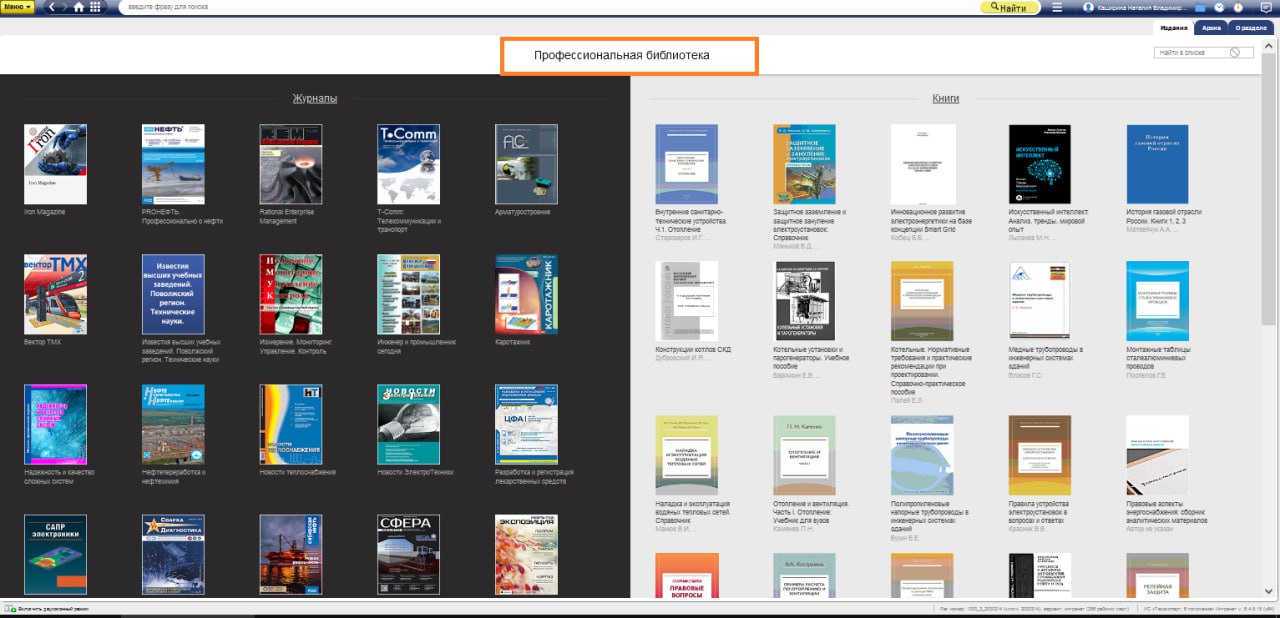Enable the duplicate screen mode in status bar

(x=47, y=608)
